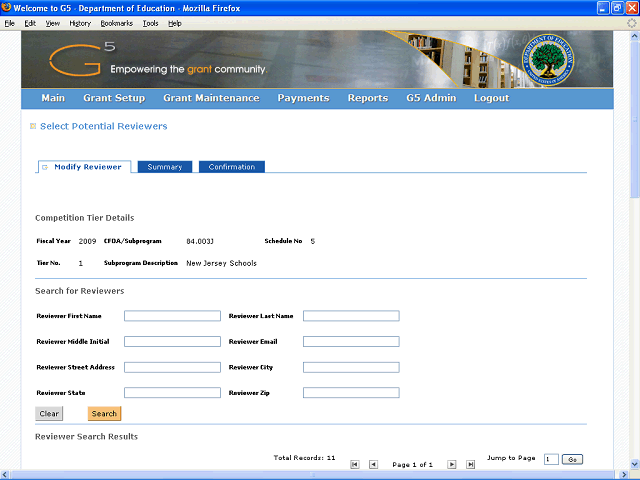Focus the Reviewer State field
This screenshot has height=480, width=640.
click(x=172, y=393)
